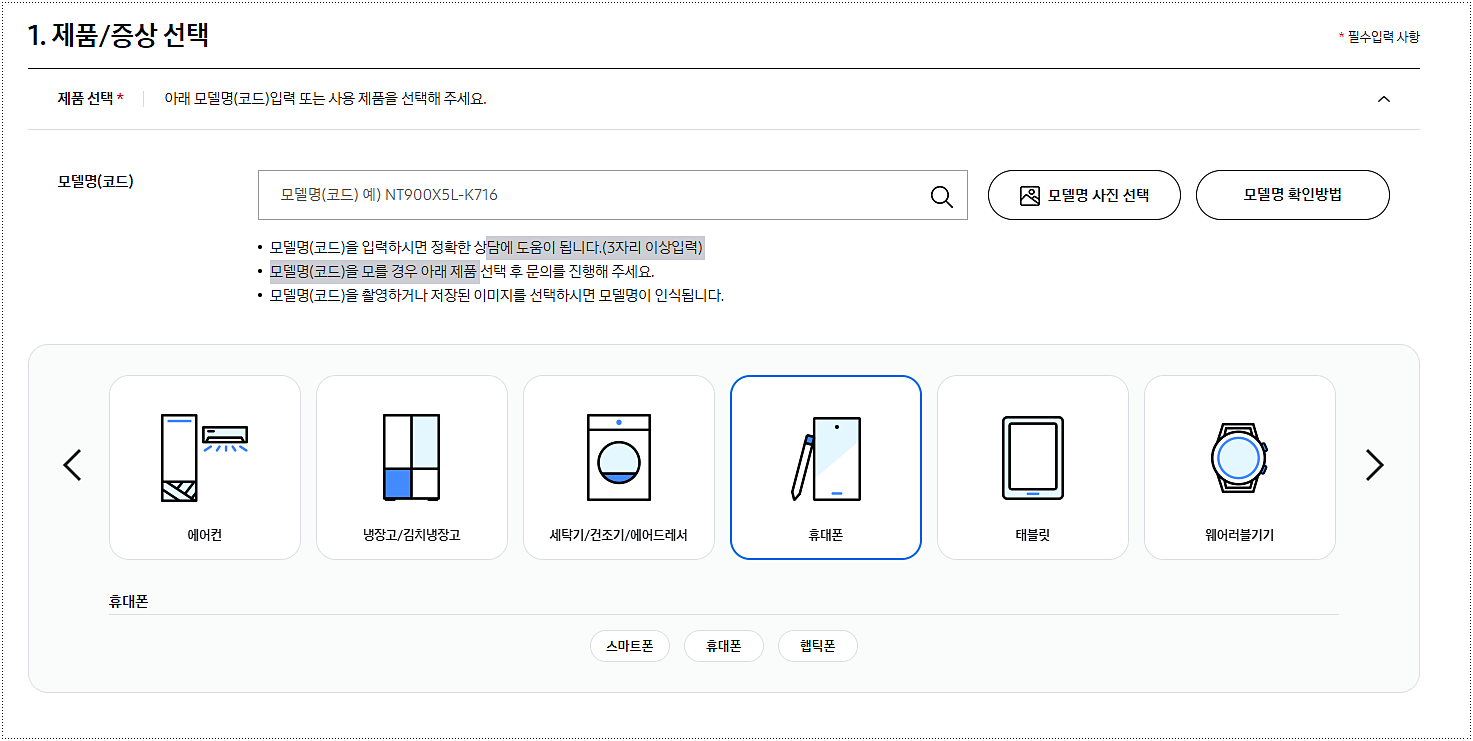Screen dimensions: 1473x741
Task: Select the 웨어러블기기 smartwatch icon
Action: click(x=1240, y=455)
